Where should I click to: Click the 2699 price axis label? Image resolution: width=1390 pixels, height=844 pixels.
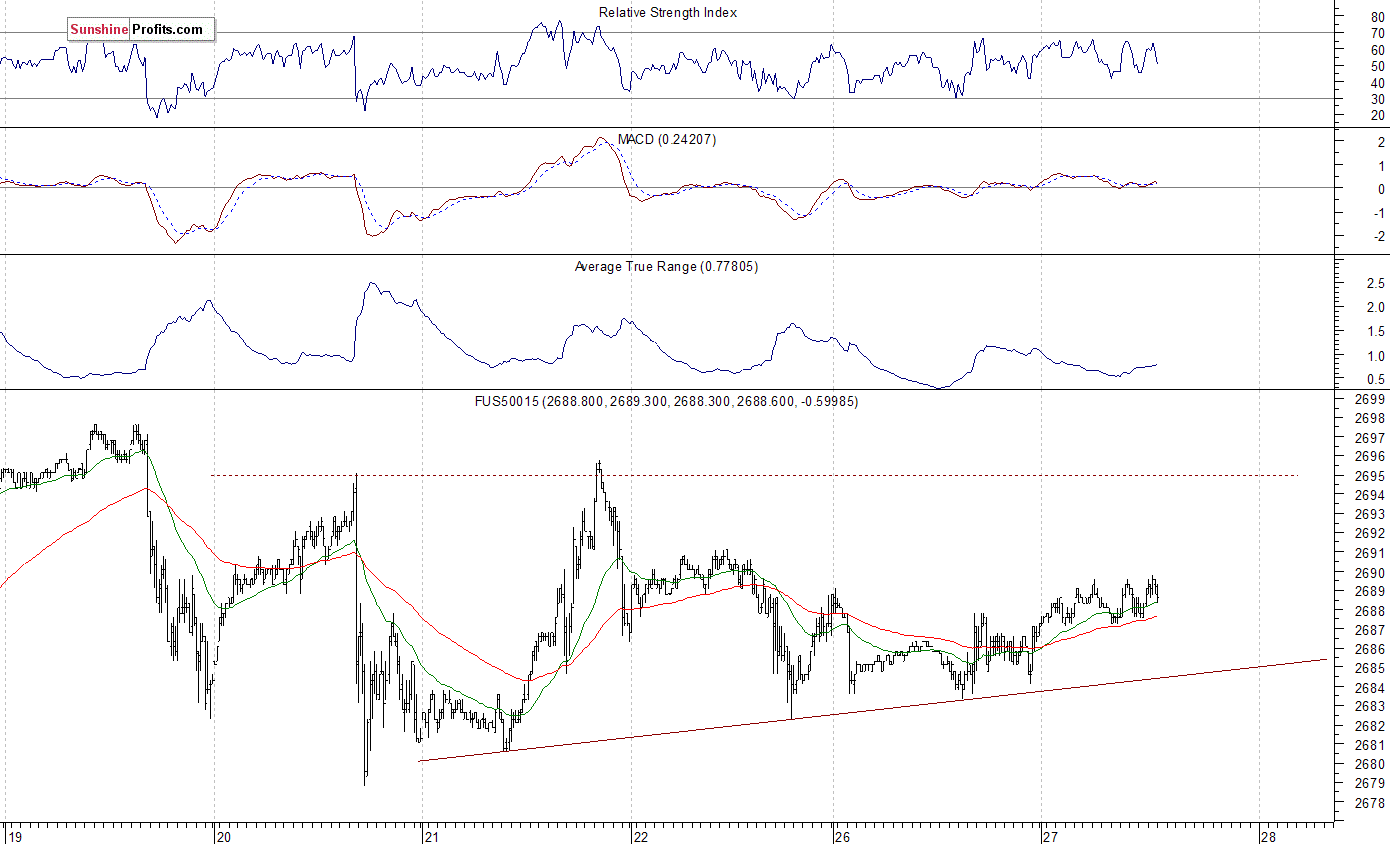pos(1369,400)
